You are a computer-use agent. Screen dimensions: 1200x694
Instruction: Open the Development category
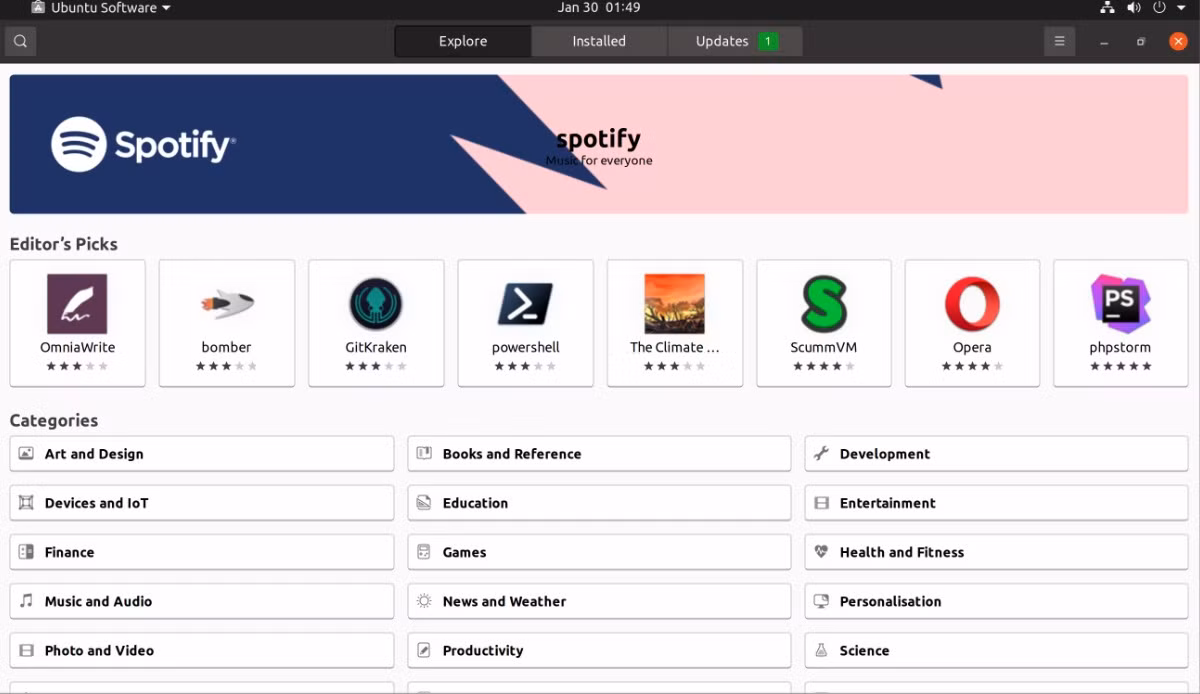(x=997, y=454)
